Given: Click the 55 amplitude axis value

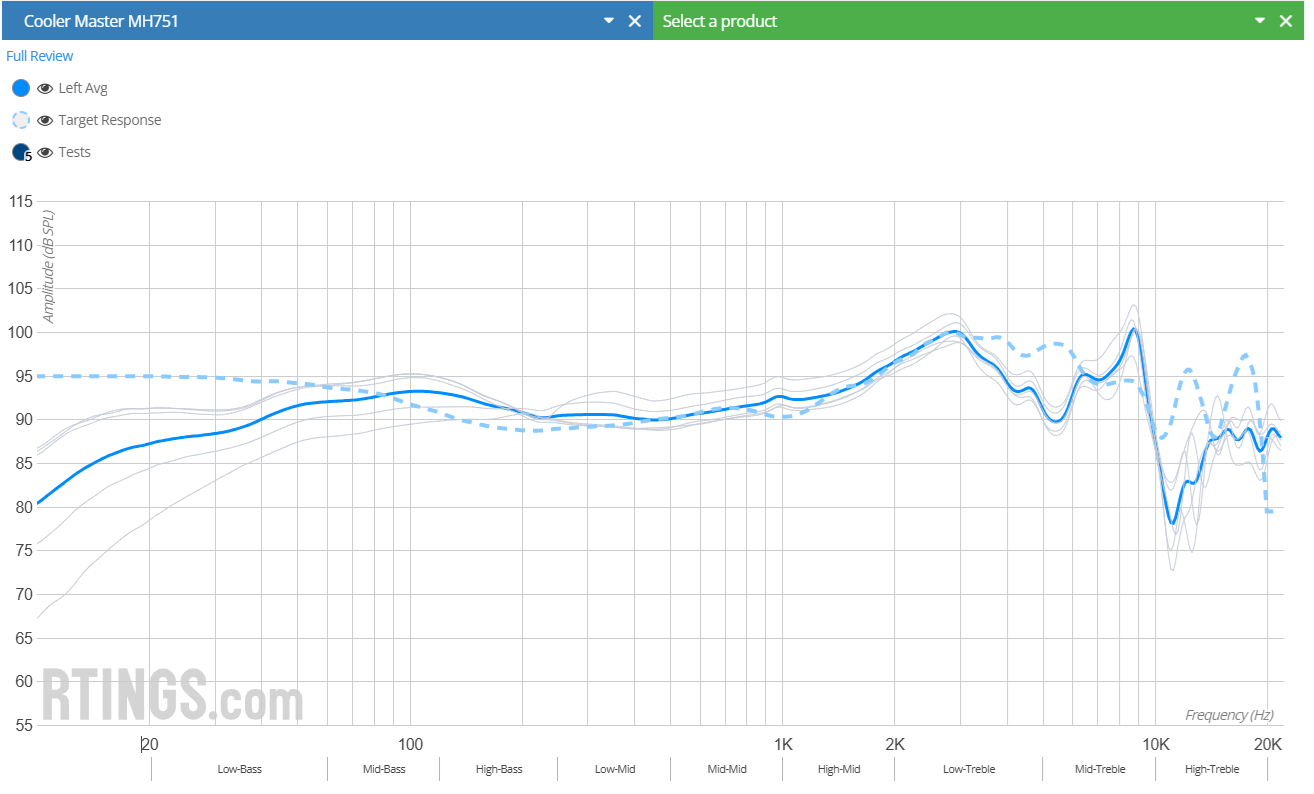Looking at the screenshot, I should (x=23, y=725).
